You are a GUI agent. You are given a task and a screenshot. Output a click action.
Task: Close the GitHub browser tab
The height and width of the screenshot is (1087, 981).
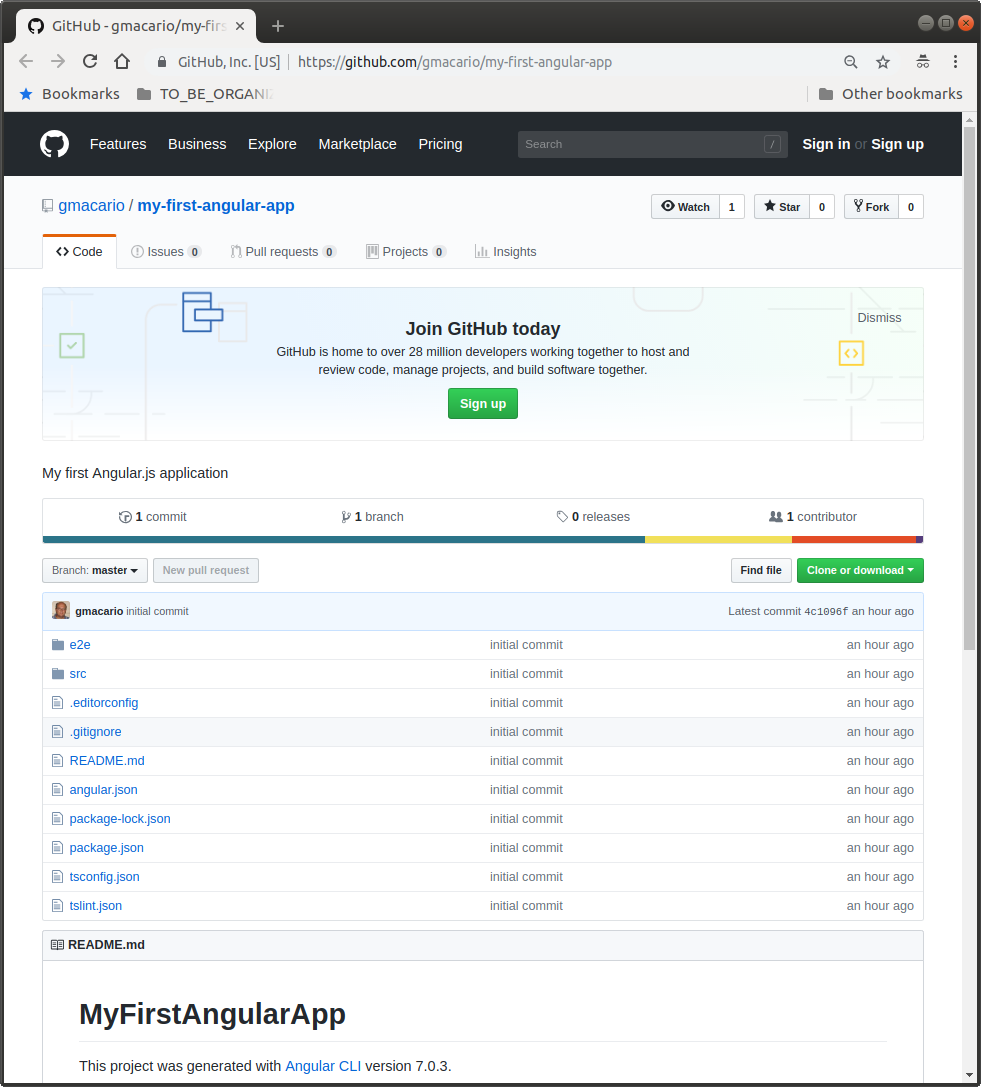point(240,26)
